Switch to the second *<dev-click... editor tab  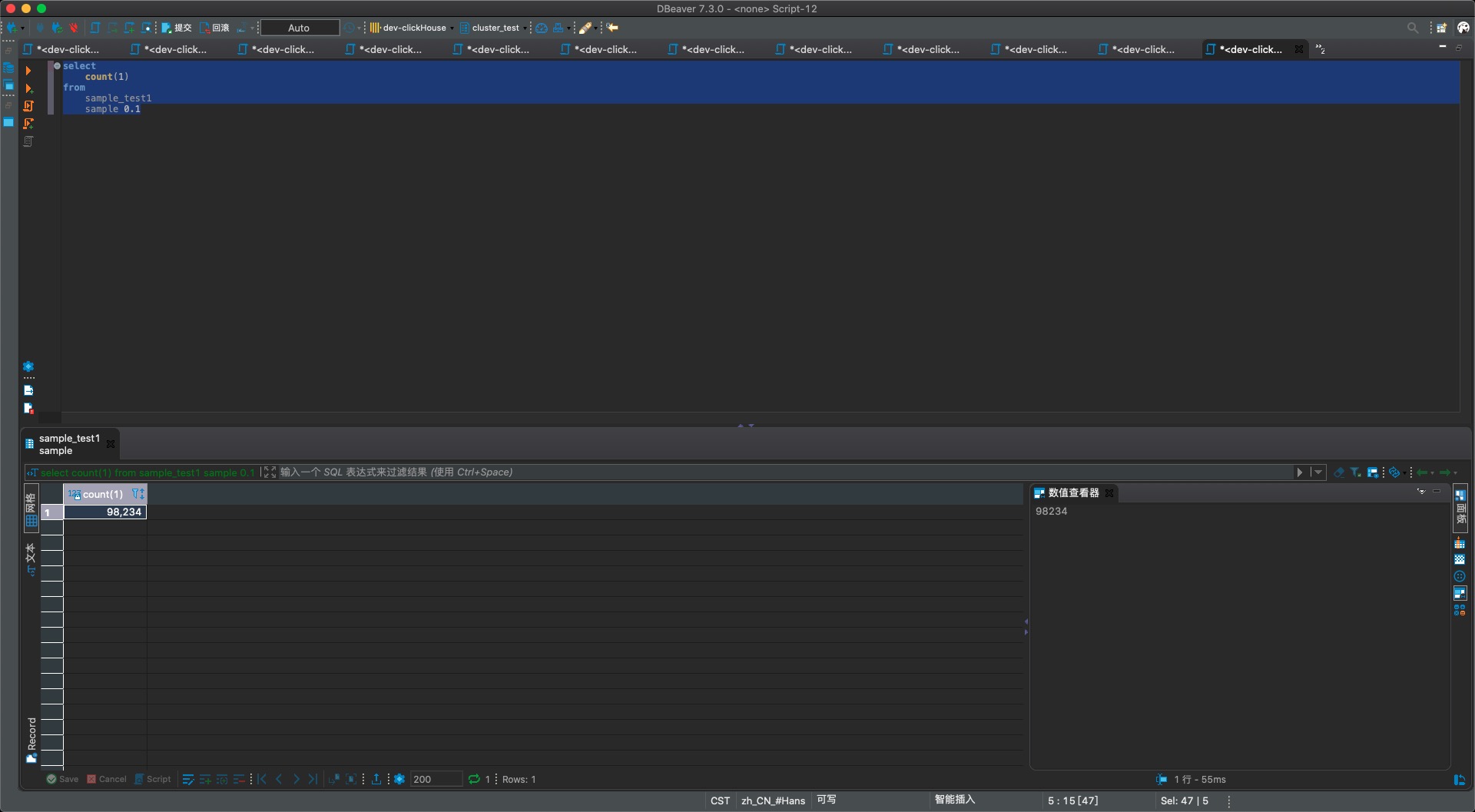[169, 49]
